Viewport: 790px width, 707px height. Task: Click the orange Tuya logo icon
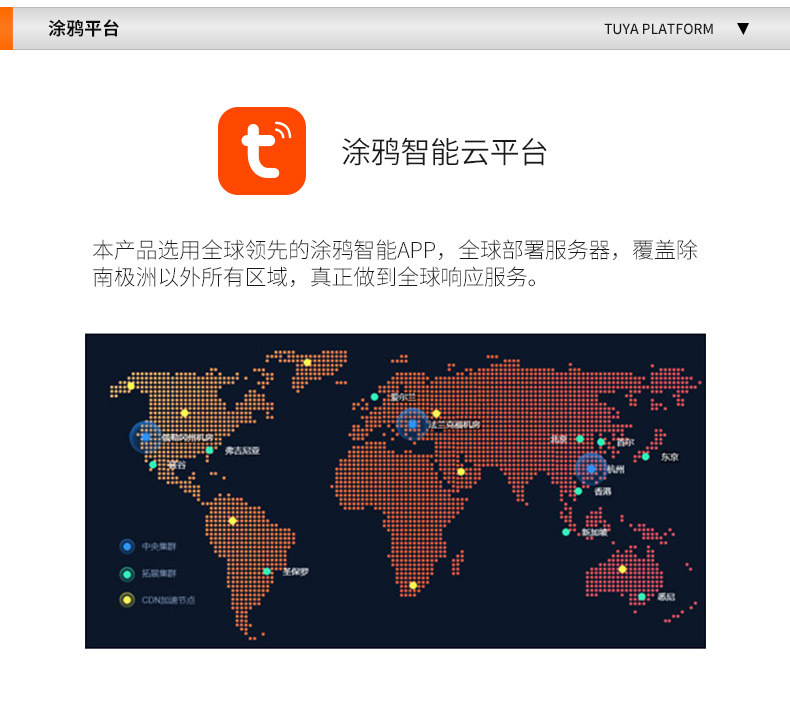pos(262,151)
